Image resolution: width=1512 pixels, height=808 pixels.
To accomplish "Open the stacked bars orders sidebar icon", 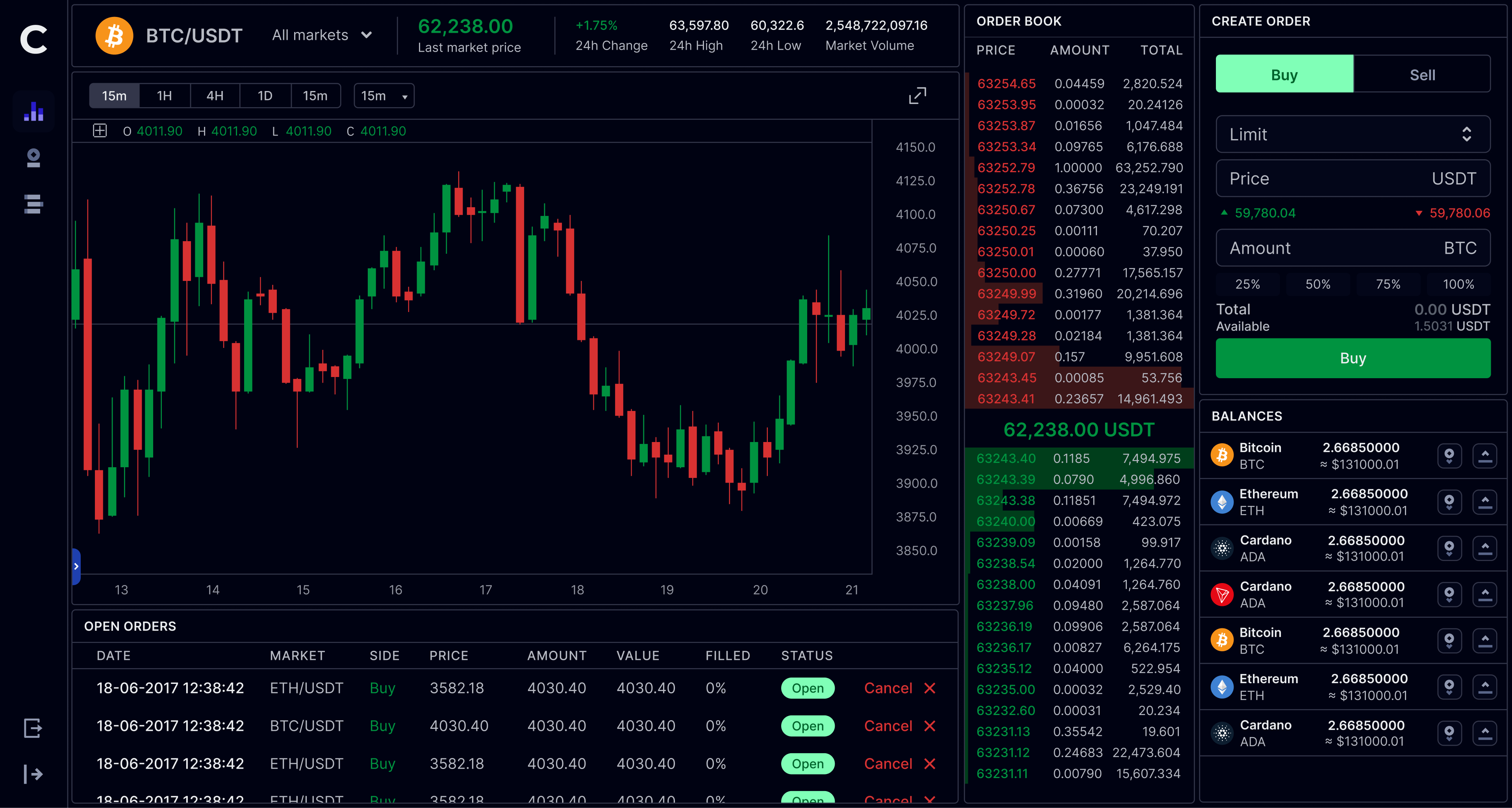I will pyautogui.click(x=33, y=204).
